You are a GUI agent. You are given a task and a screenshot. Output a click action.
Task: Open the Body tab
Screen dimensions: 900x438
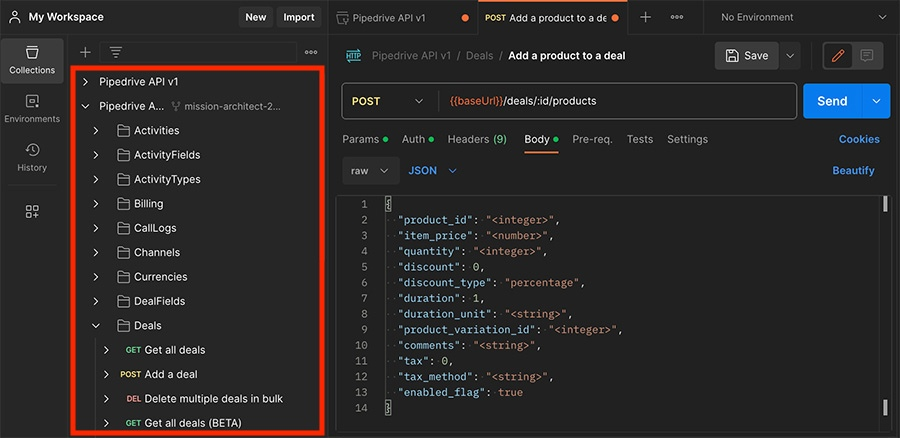[x=541, y=139]
